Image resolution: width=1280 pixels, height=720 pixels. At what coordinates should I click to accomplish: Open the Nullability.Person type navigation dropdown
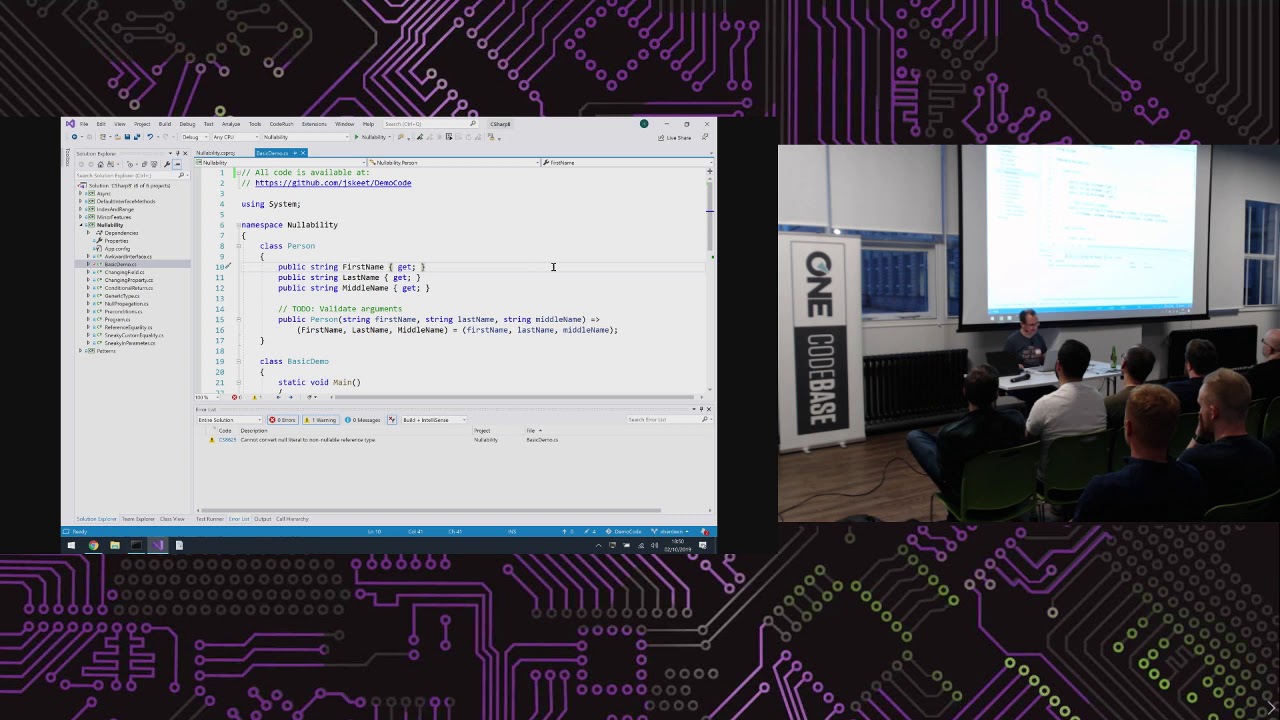tap(453, 162)
